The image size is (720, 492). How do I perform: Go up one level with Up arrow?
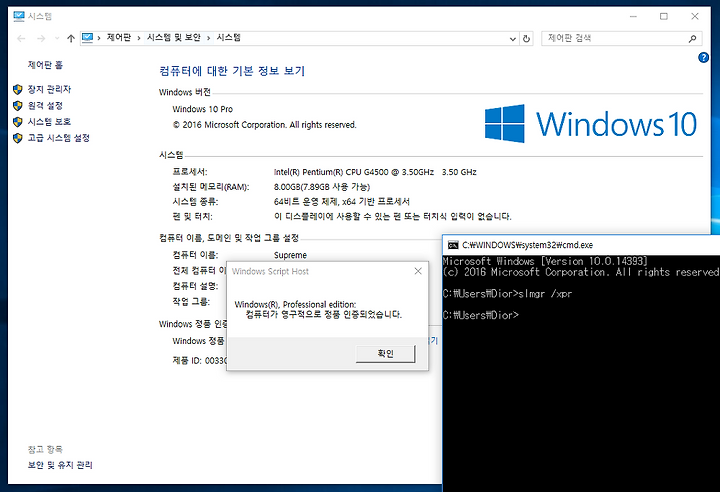pyautogui.click(x=71, y=39)
